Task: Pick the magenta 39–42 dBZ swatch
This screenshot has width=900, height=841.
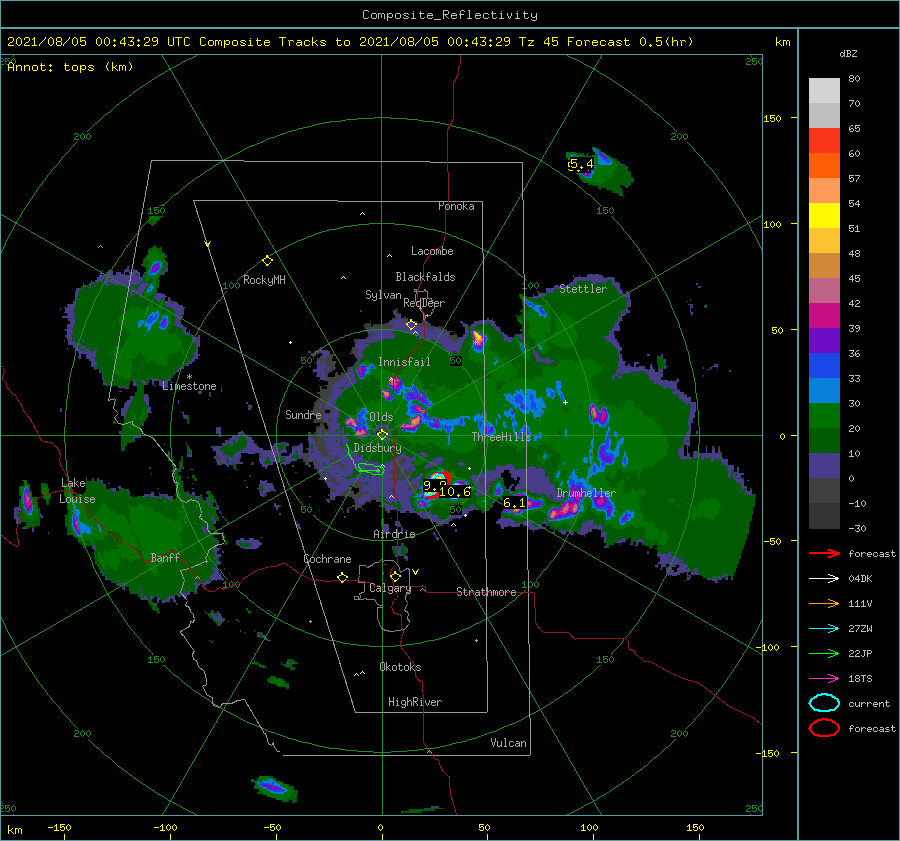Action: (824, 316)
